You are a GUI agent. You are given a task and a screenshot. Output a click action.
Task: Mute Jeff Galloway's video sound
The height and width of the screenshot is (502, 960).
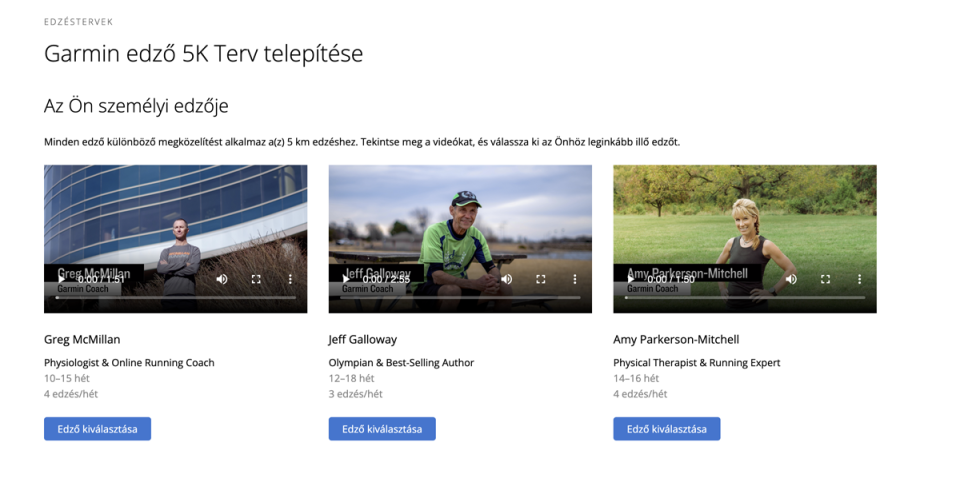click(x=506, y=279)
